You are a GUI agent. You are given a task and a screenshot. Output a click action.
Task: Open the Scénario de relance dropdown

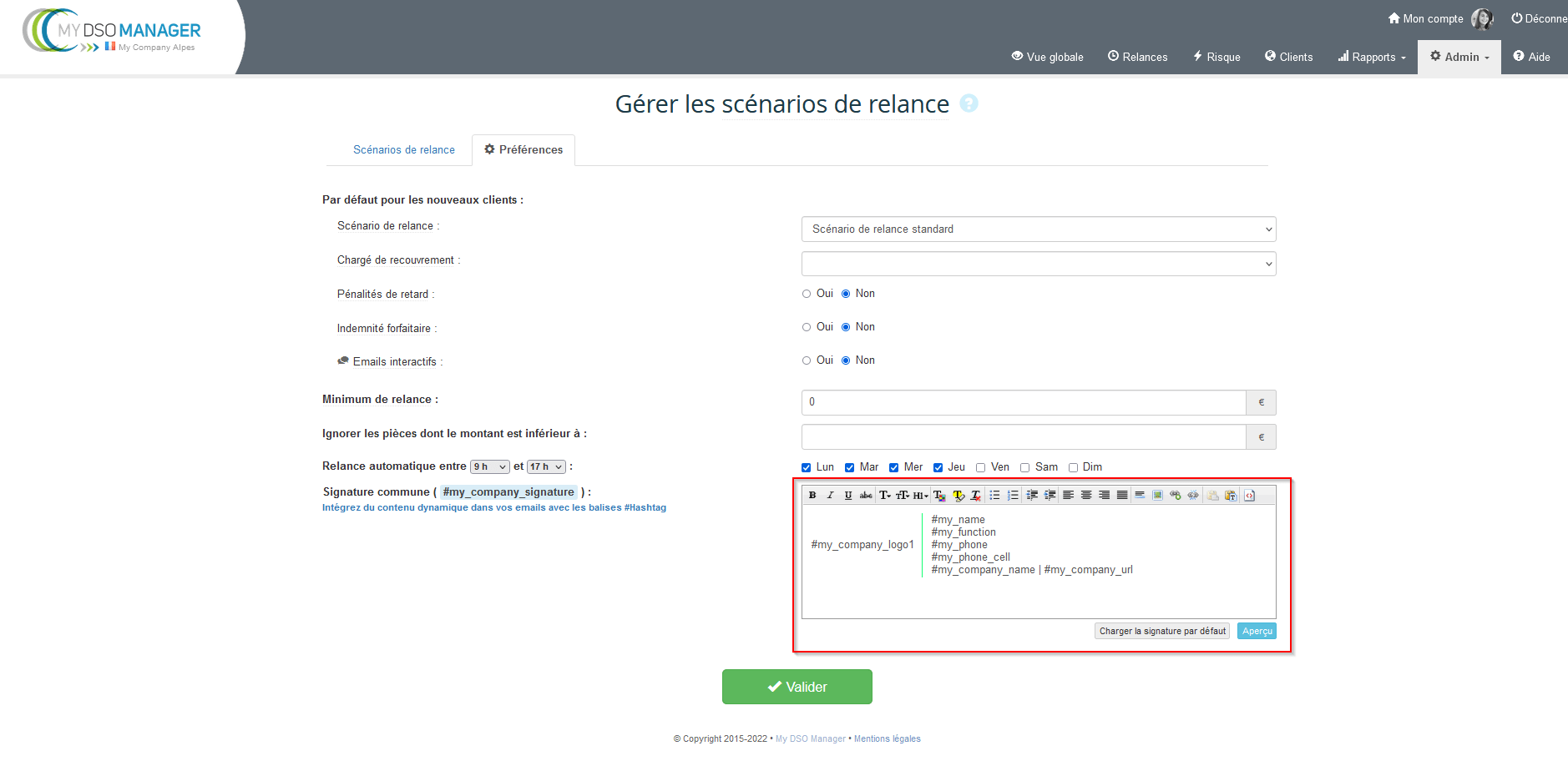click(x=1038, y=229)
